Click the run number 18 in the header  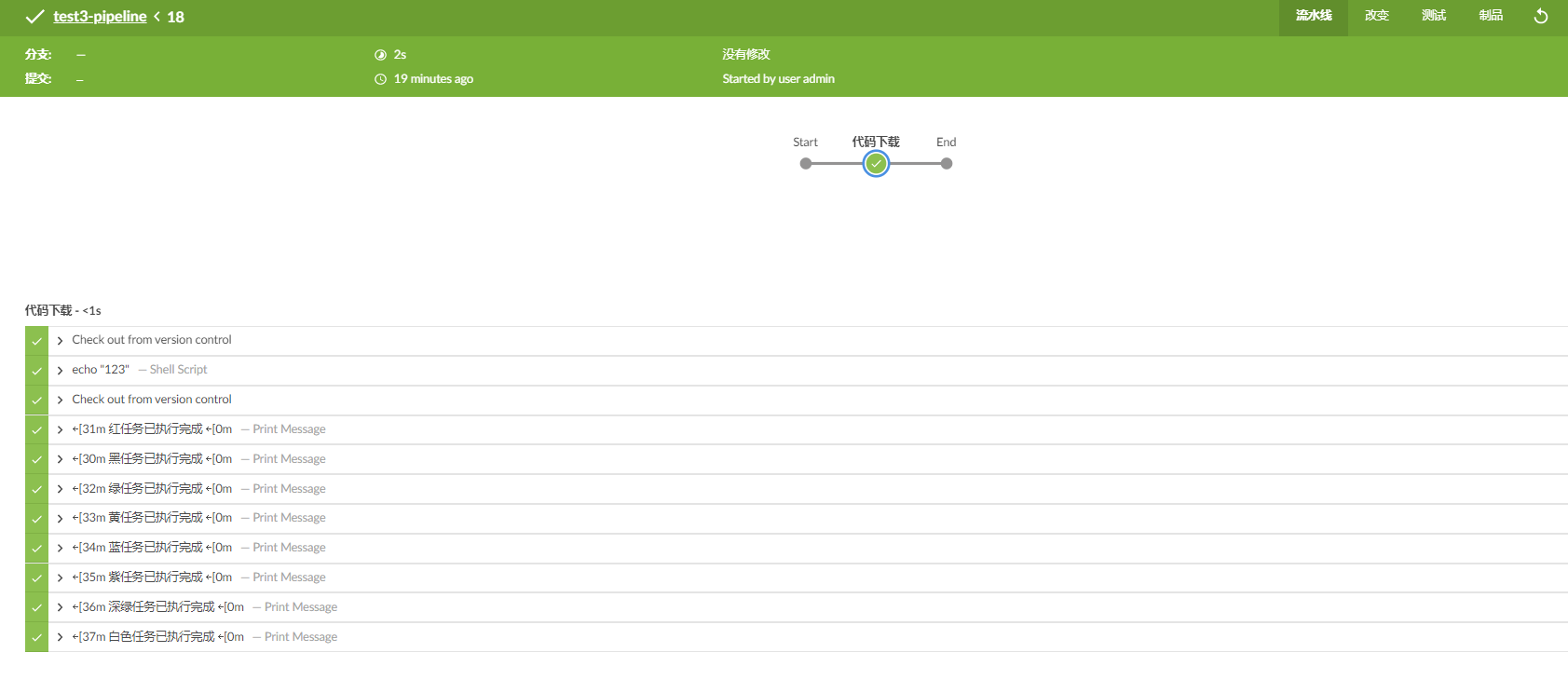[x=175, y=17]
